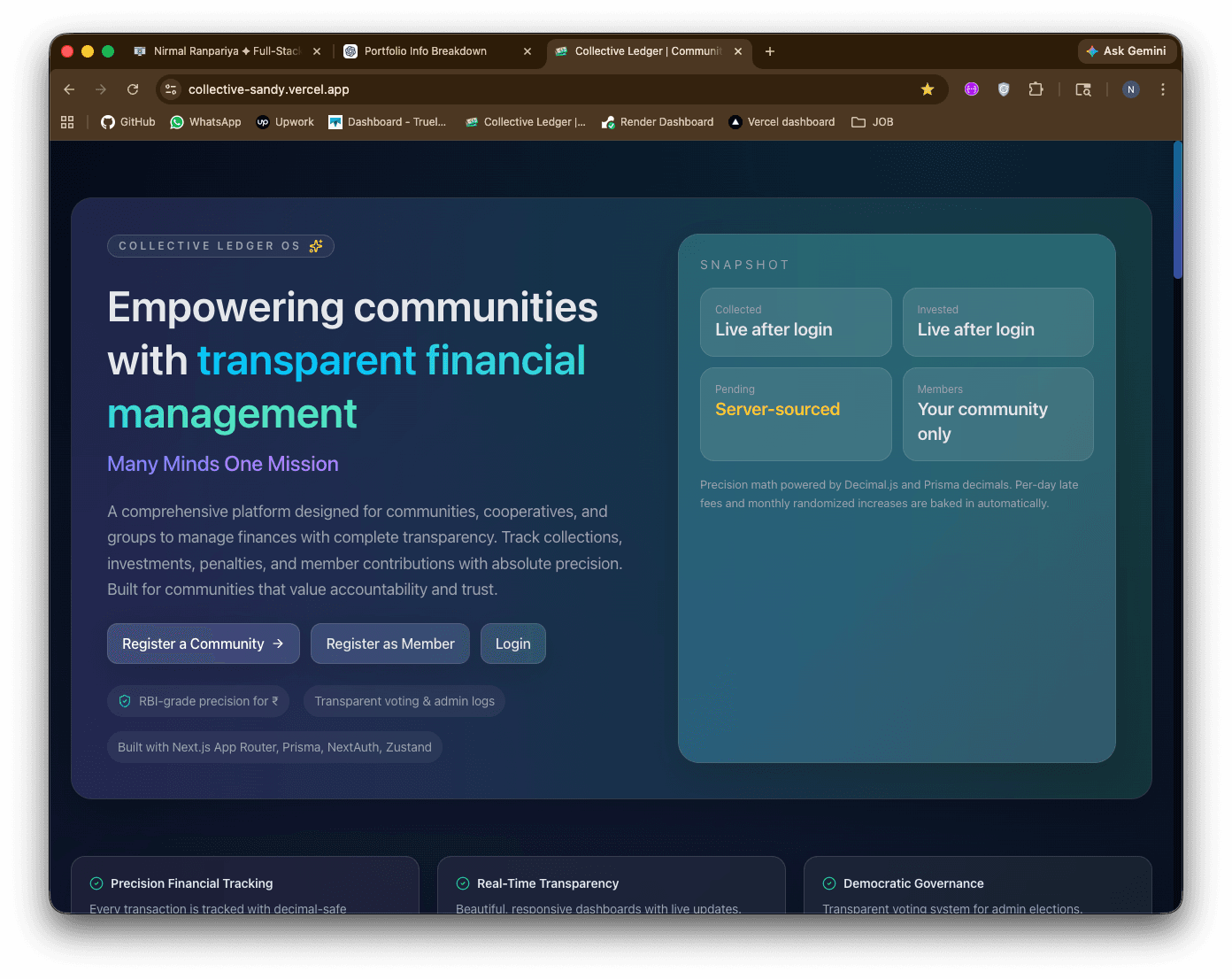The width and height of the screenshot is (1232, 979).
Task: Open the apps grid in bookmarks bar
Action: [67, 122]
